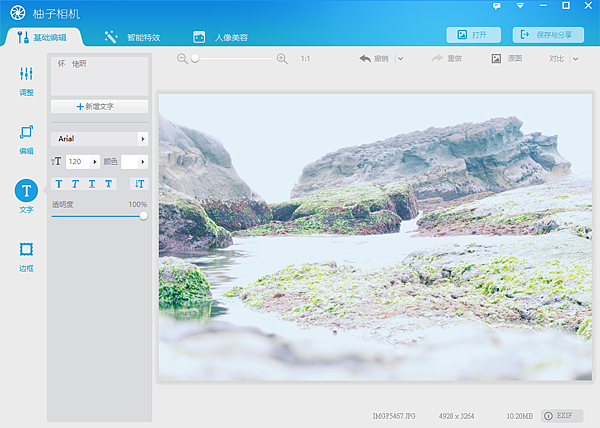Click the 4928 x 3264 dimensions text
Image resolution: width=600 pixels, height=428 pixels.
click(457, 416)
